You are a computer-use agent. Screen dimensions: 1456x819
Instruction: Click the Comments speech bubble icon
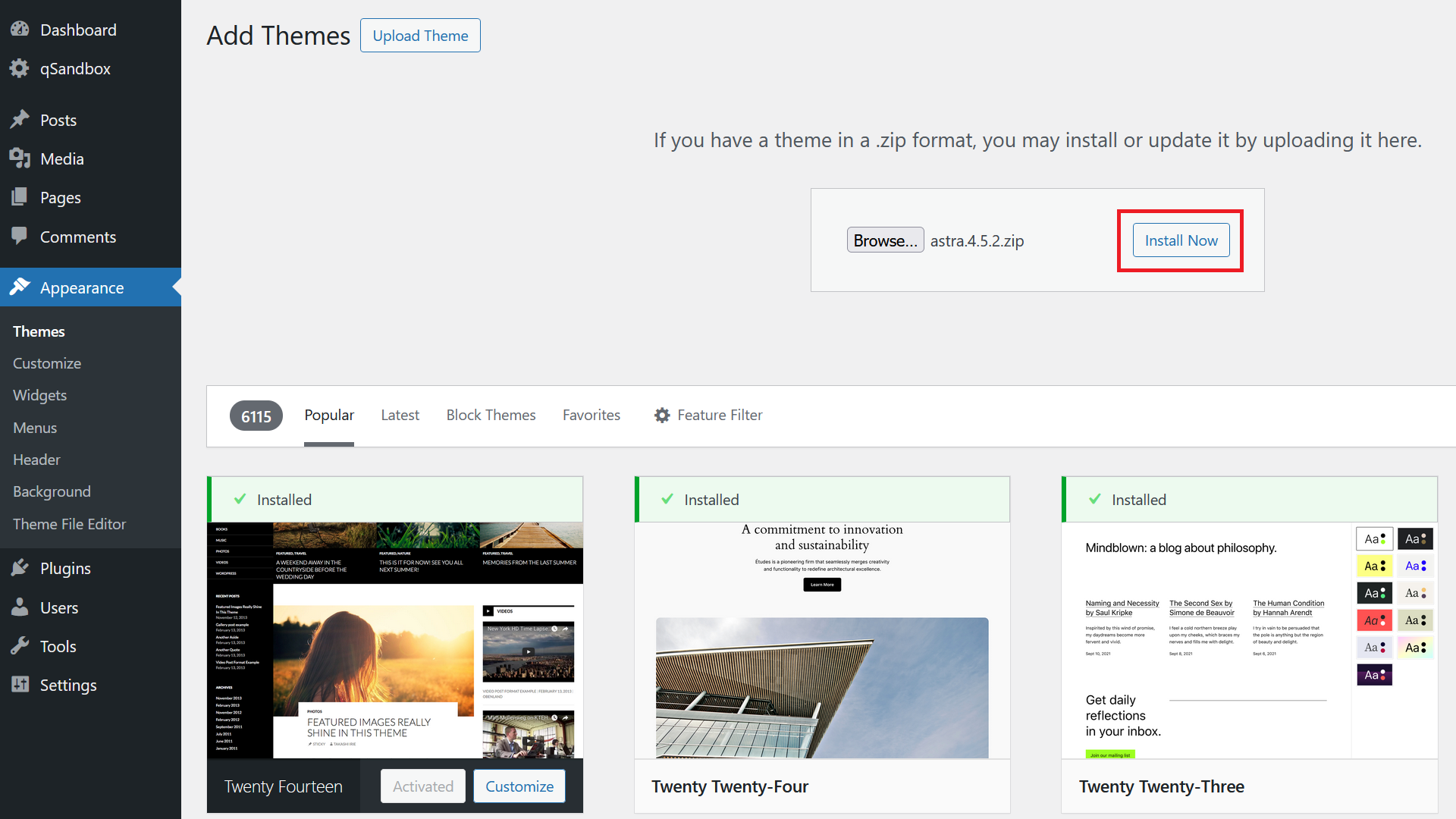pyautogui.click(x=20, y=237)
